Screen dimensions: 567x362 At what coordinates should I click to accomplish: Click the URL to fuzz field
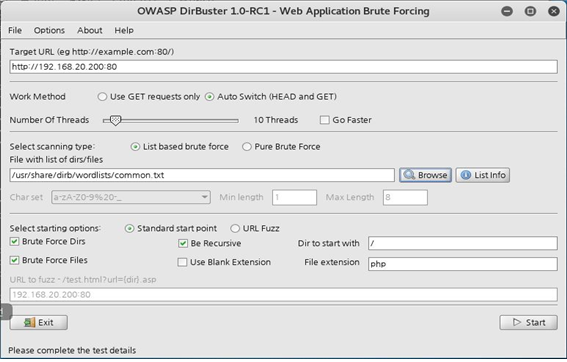[x=283, y=295]
